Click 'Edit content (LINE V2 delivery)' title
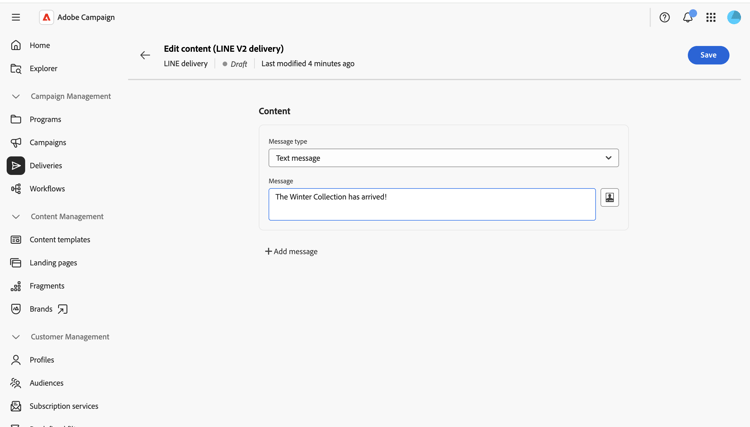 coord(224,49)
